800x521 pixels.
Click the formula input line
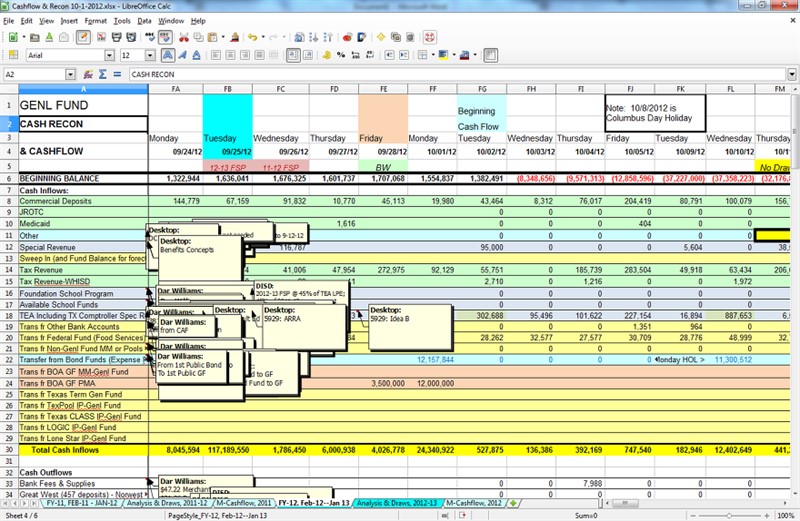[x=450, y=74]
